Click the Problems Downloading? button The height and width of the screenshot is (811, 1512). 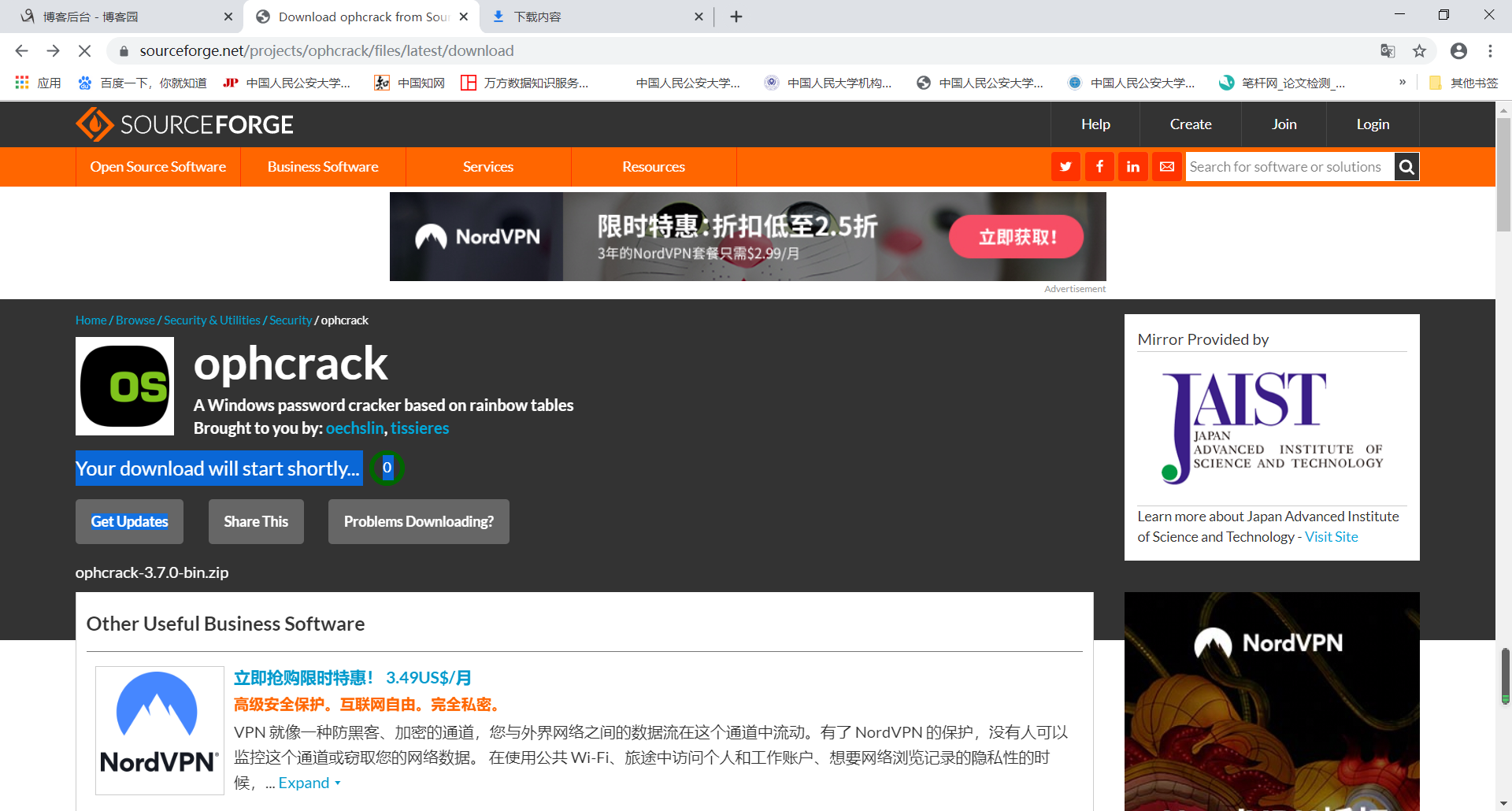point(419,521)
